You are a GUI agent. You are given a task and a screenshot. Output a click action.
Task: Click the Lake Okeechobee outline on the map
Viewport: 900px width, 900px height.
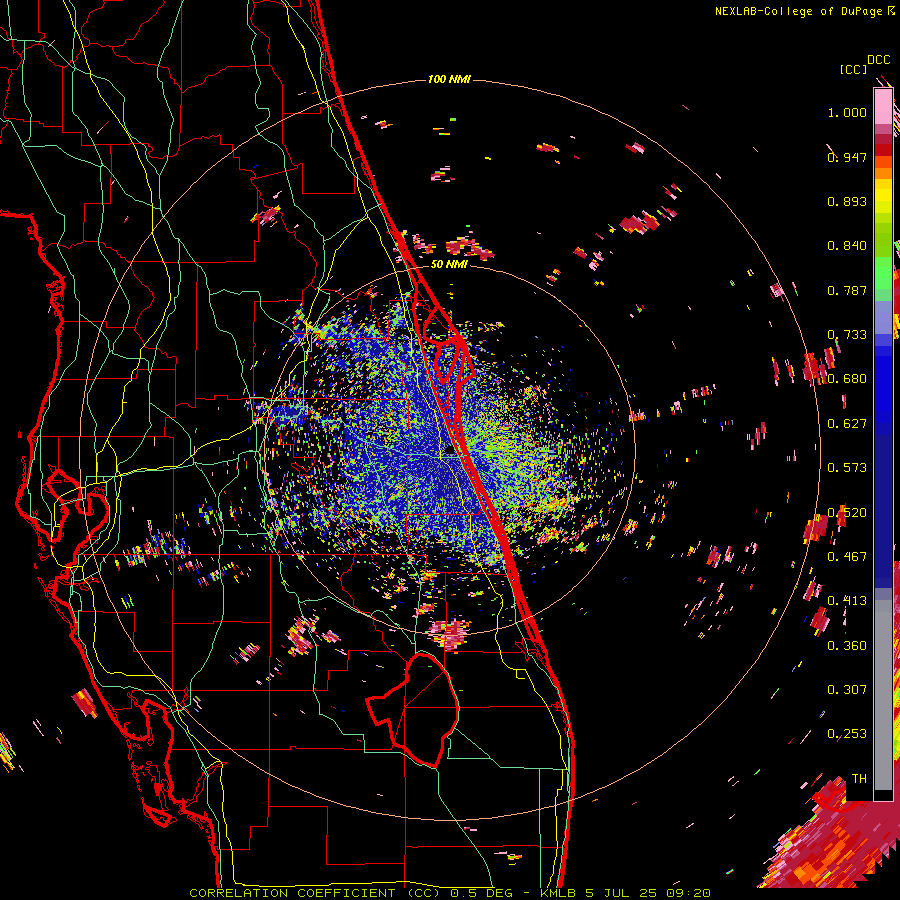tap(413, 709)
